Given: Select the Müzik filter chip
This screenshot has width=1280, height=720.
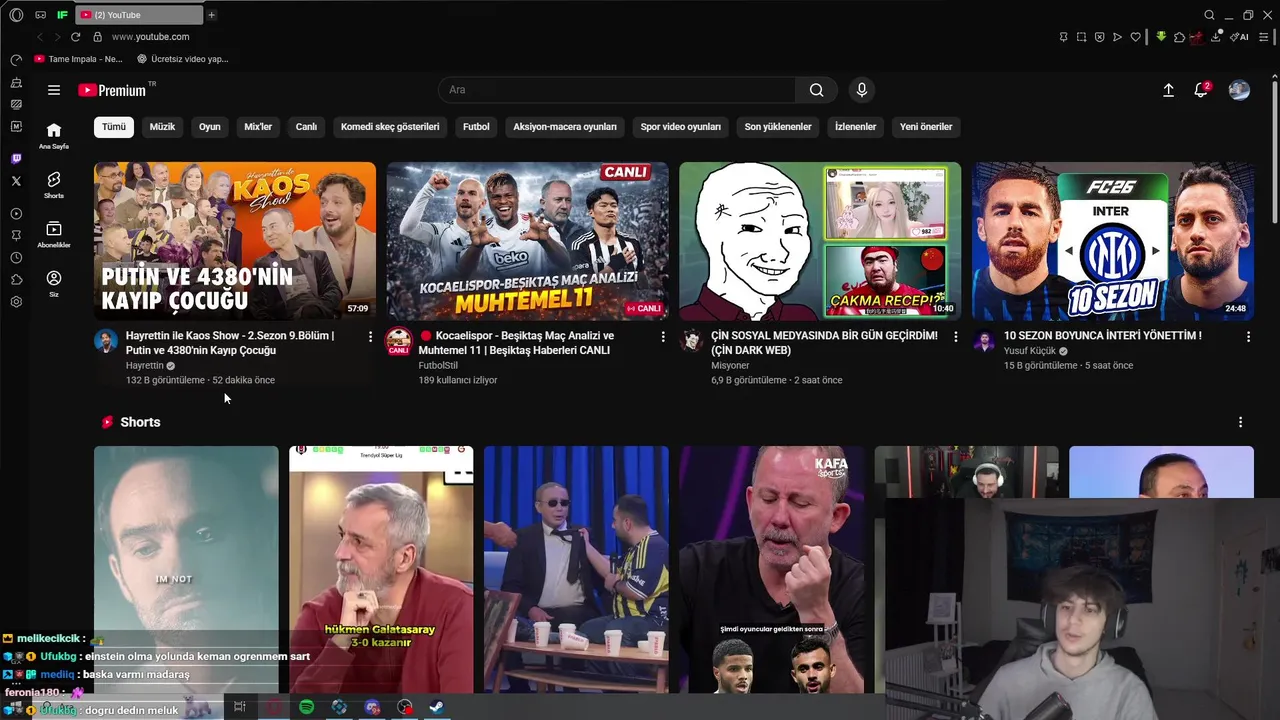Looking at the screenshot, I should click(x=162, y=127).
